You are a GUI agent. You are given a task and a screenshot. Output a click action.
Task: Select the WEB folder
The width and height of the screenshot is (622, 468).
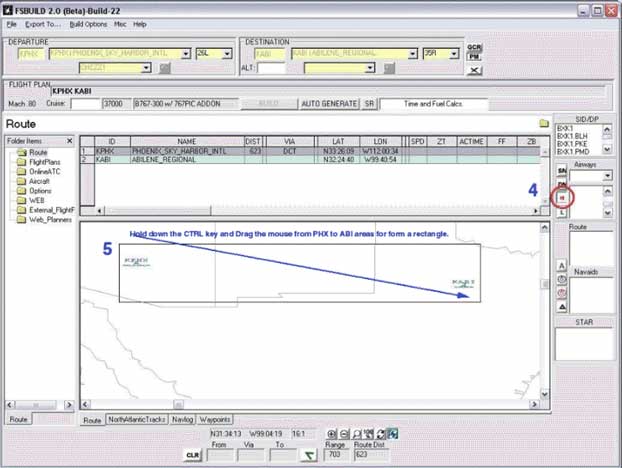36,200
